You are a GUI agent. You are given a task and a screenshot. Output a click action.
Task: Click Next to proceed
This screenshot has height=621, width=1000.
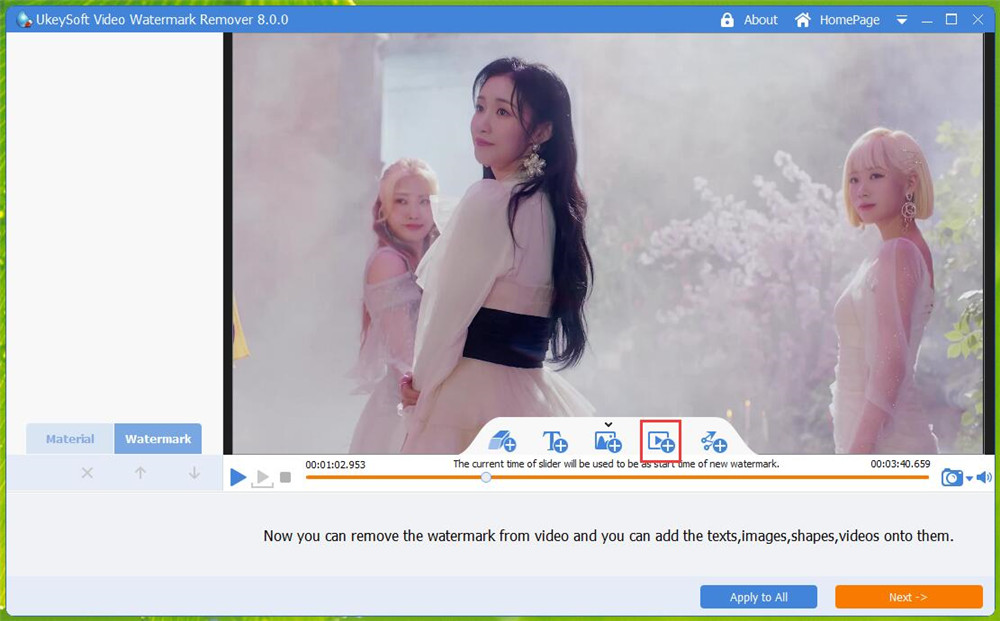(908, 597)
